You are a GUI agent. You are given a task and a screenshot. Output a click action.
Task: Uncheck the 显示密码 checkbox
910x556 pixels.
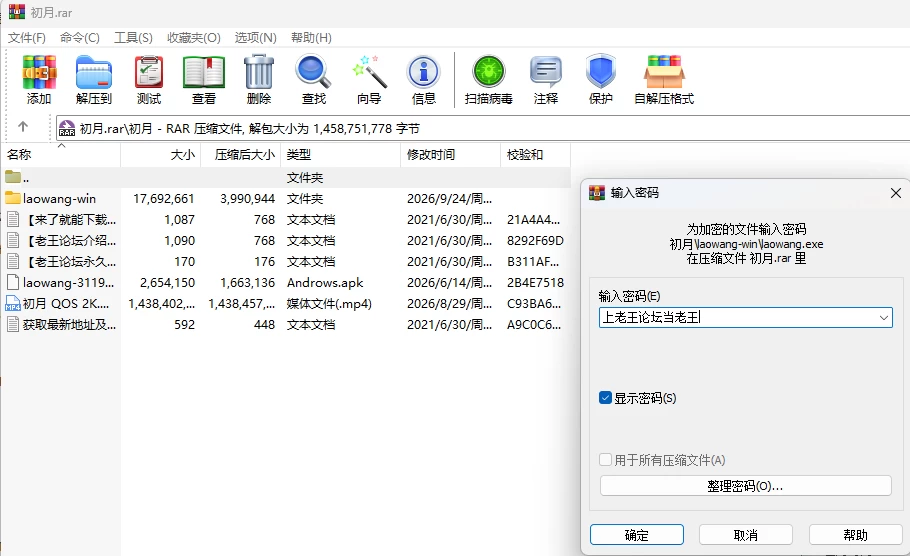point(605,398)
